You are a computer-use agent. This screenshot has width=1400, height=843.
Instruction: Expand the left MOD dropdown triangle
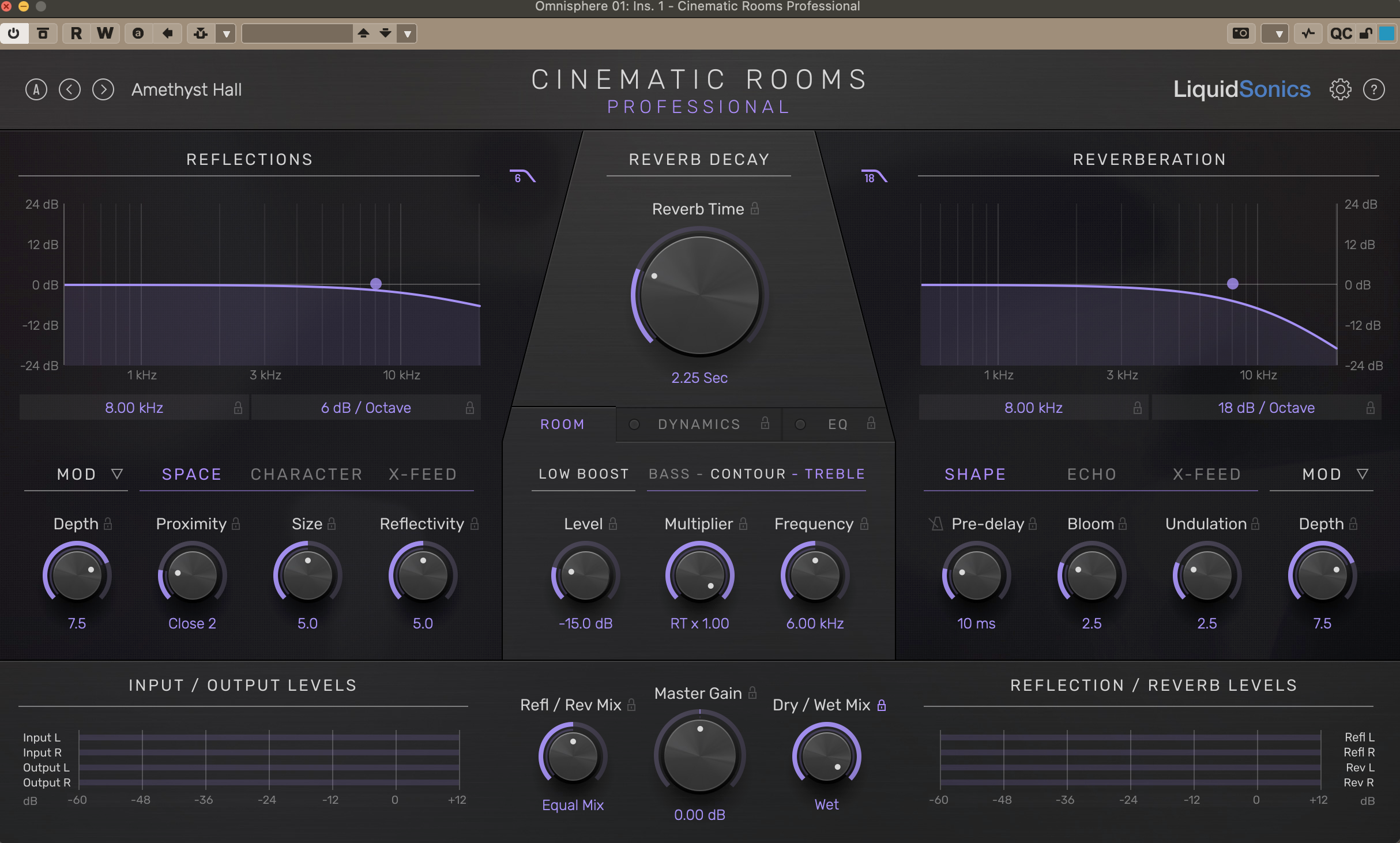click(117, 474)
